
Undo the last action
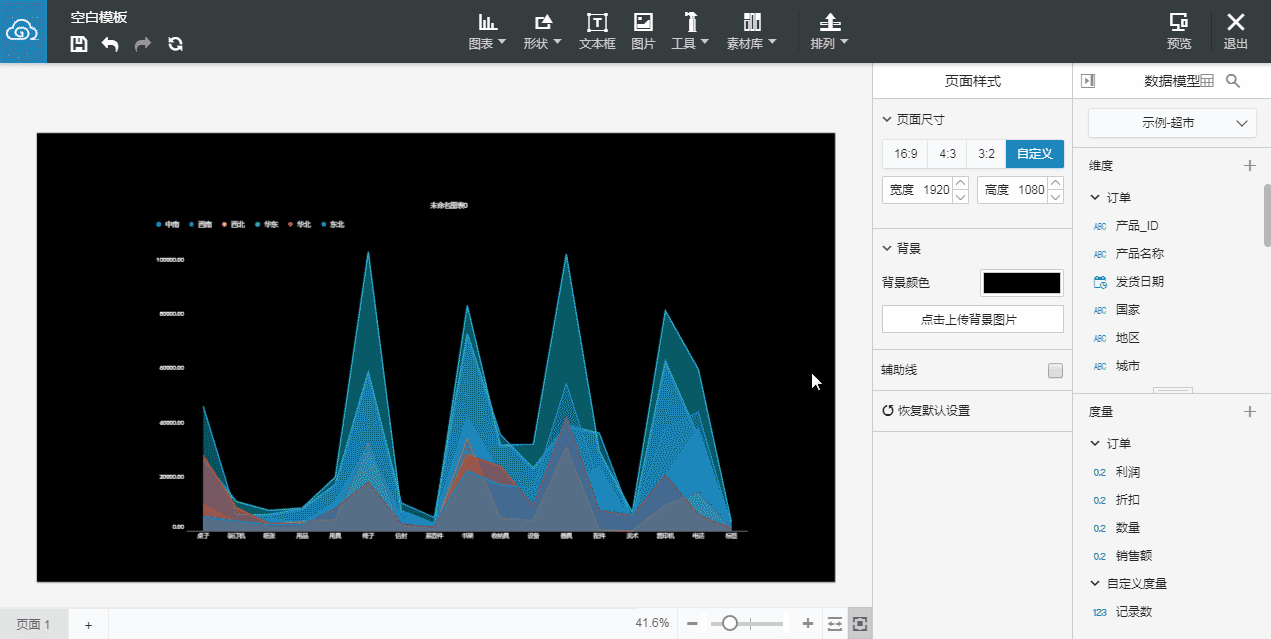click(110, 44)
